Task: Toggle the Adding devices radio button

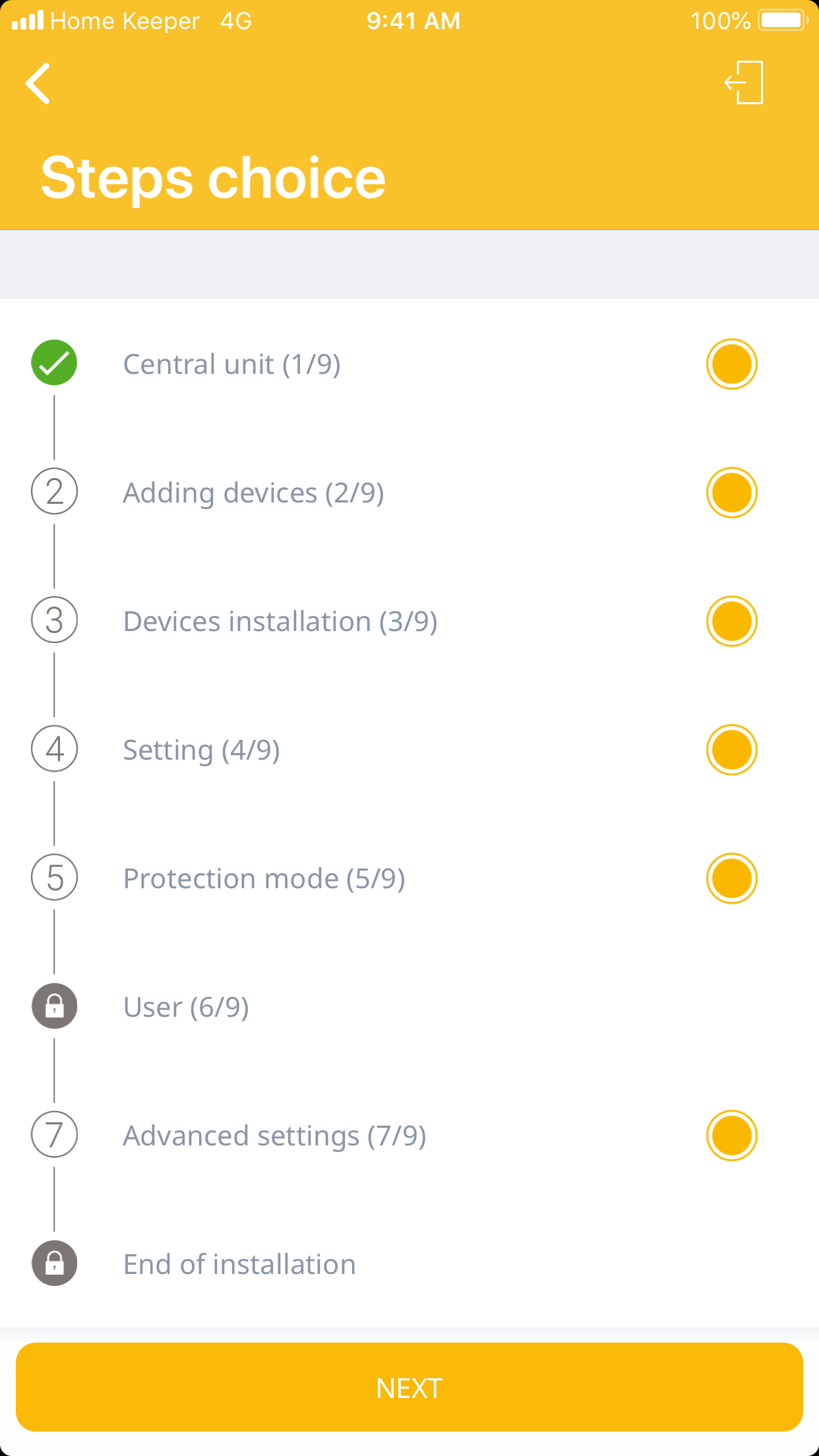Action: [731, 493]
